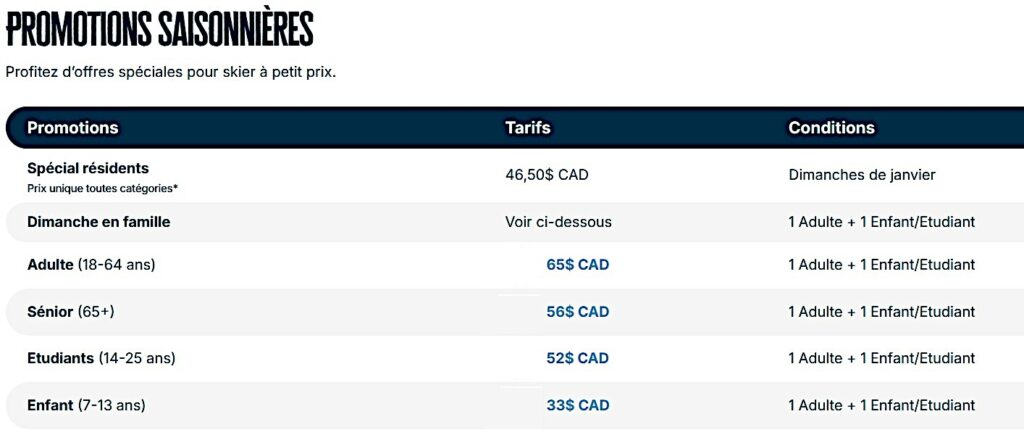
Task: Click the Voir ci-dessous text
Action: tap(558, 222)
